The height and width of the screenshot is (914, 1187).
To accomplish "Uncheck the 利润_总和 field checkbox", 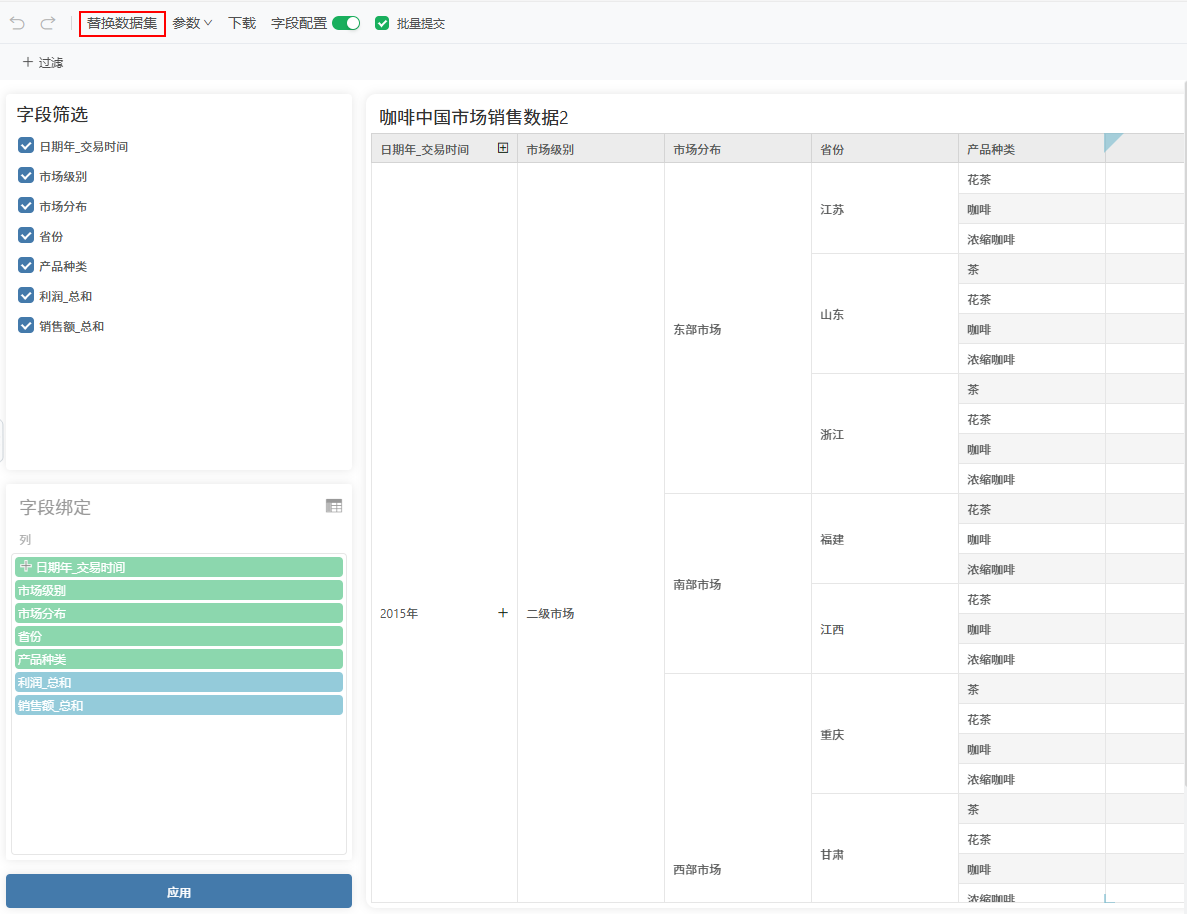I will (x=26, y=296).
